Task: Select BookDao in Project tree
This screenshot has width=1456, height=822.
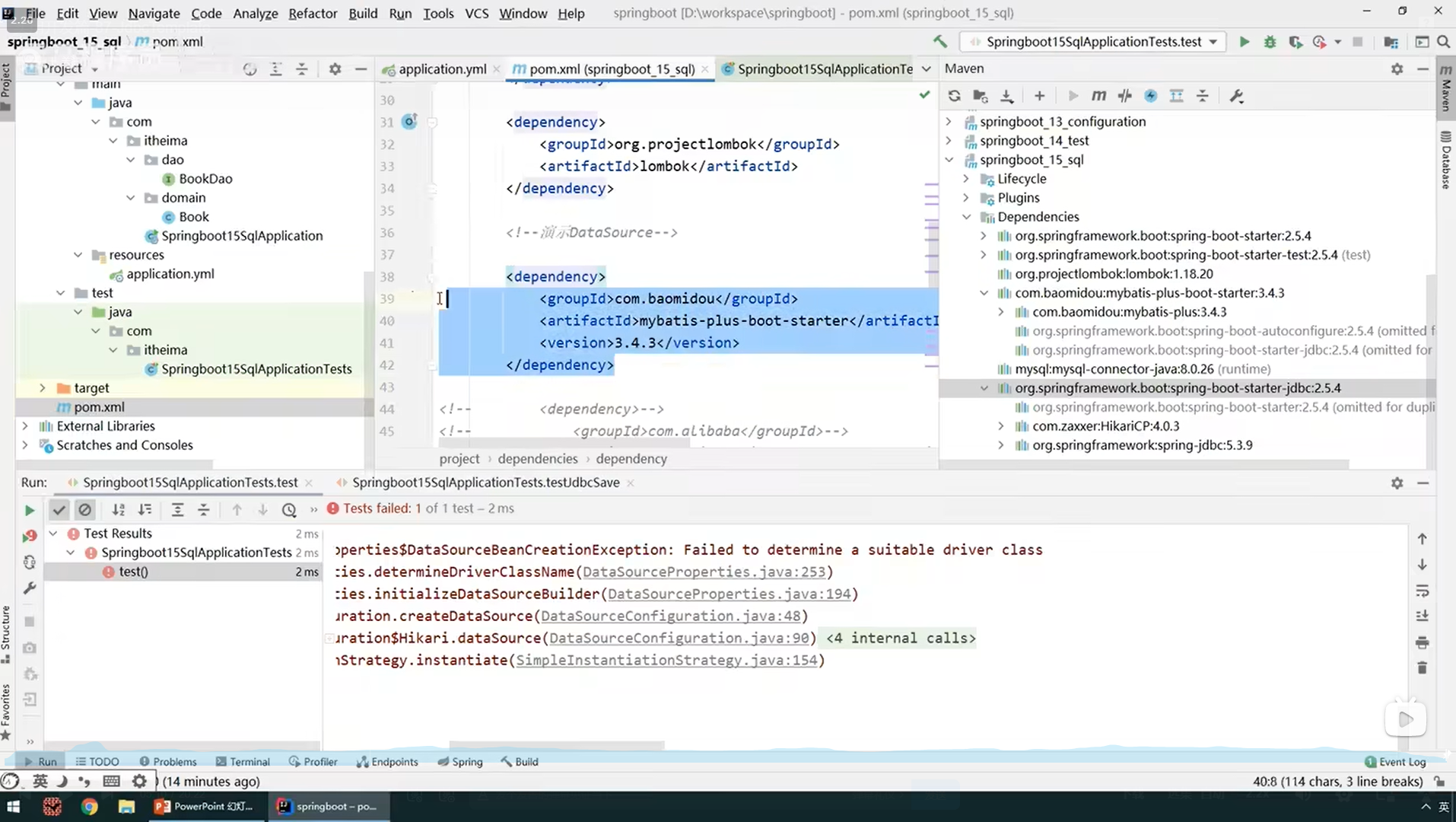Action: click(205, 179)
